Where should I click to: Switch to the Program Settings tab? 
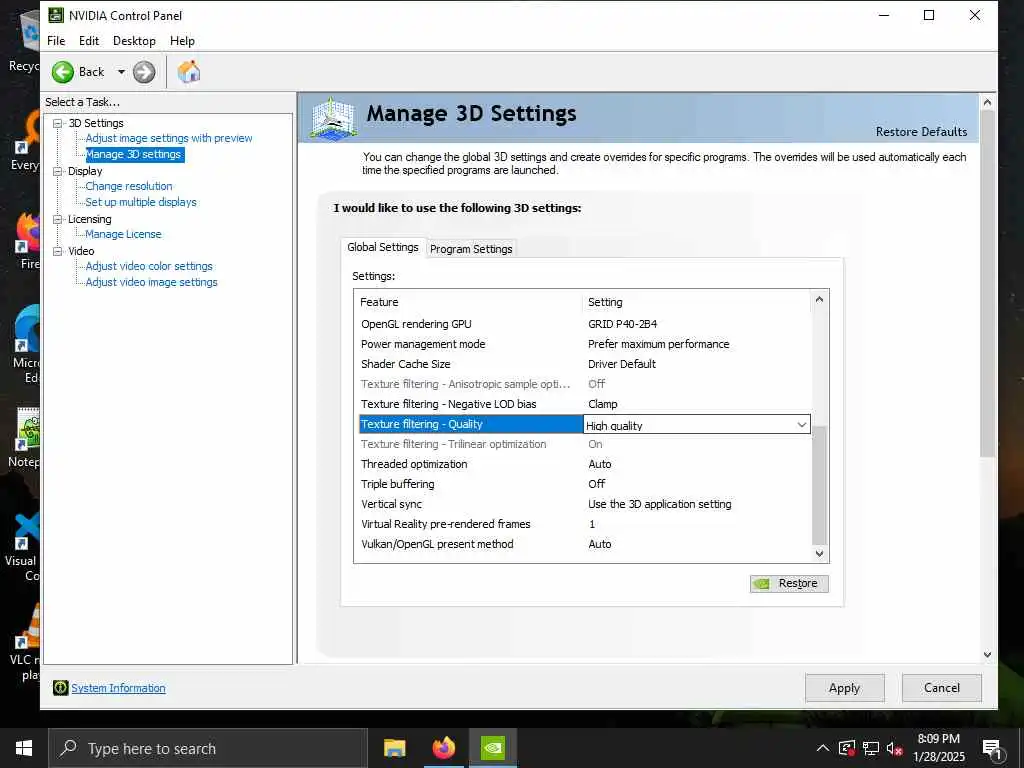471,249
